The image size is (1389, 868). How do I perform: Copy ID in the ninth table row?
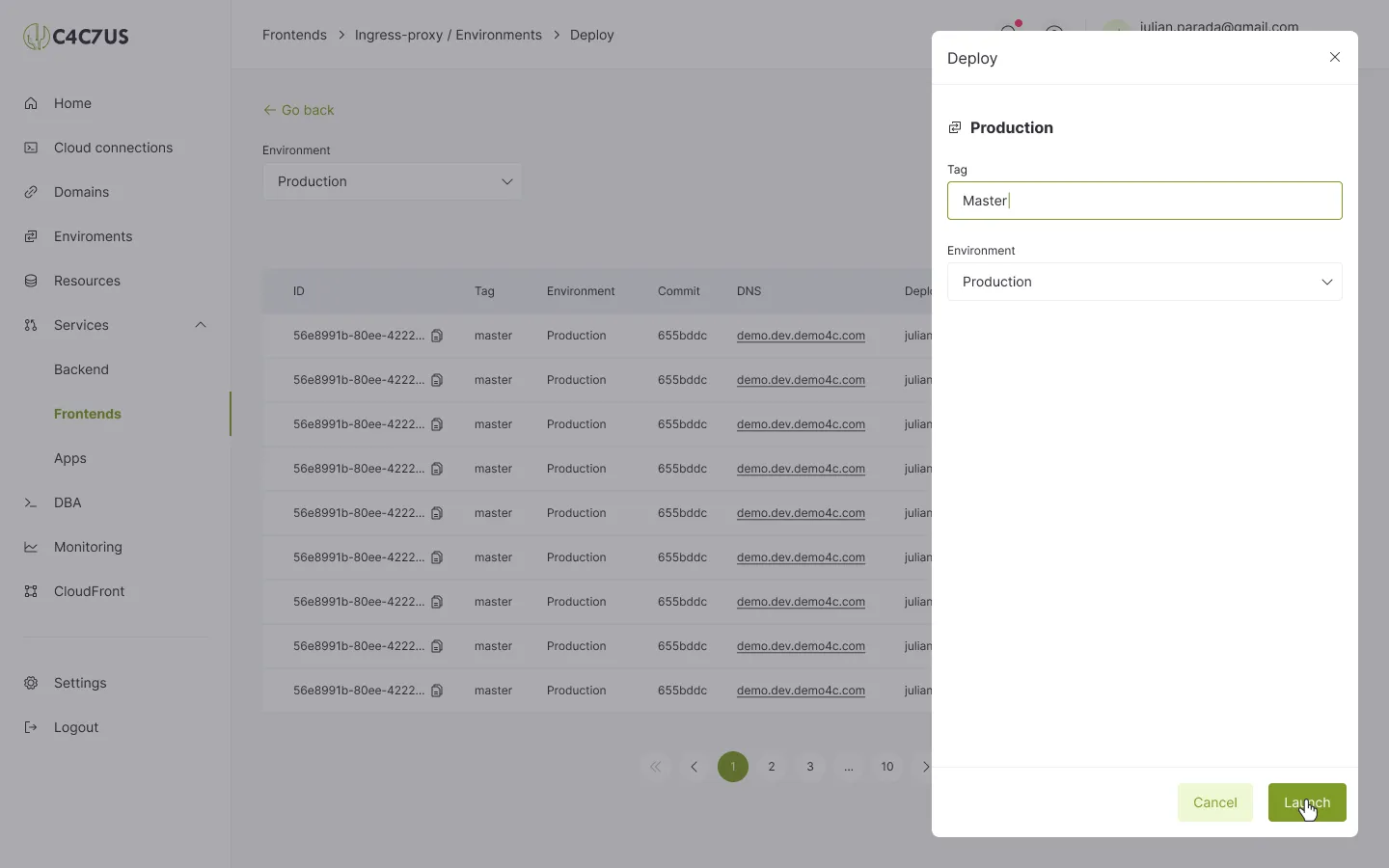tap(437, 691)
